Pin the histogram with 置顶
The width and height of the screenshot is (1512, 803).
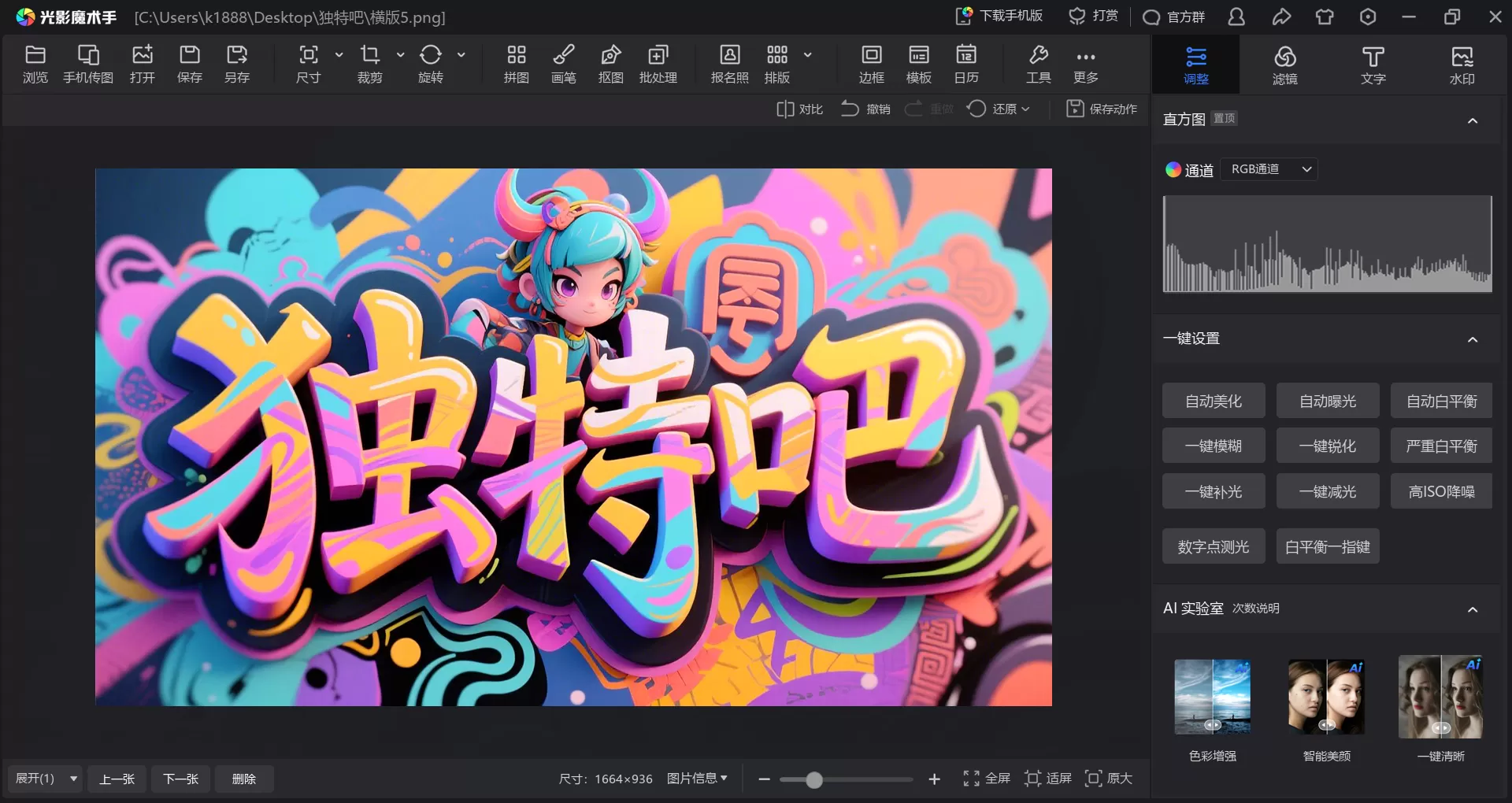(x=1224, y=118)
